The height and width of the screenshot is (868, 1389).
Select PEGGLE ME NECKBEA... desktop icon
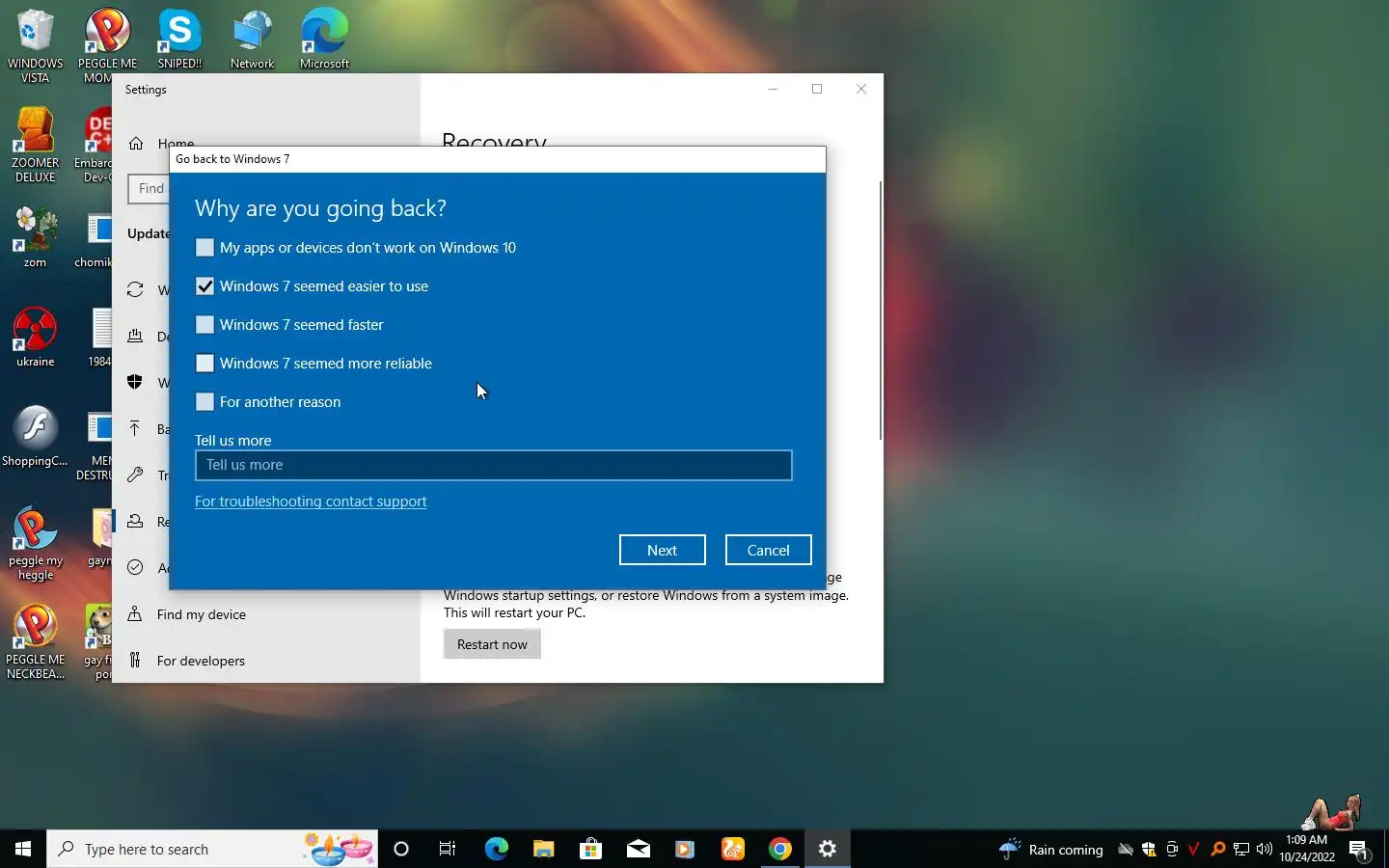coord(36,642)
